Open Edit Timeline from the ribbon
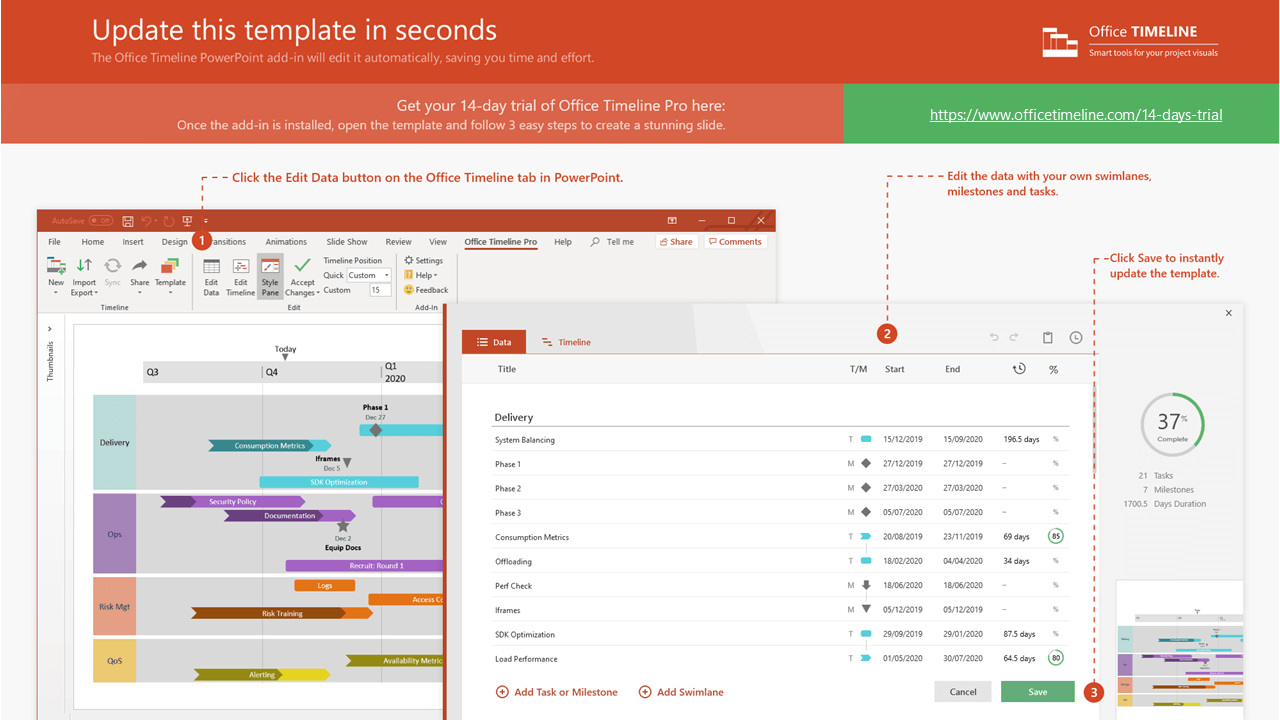The width and height of the screenshot is (1280, 720). pos(240,275)
